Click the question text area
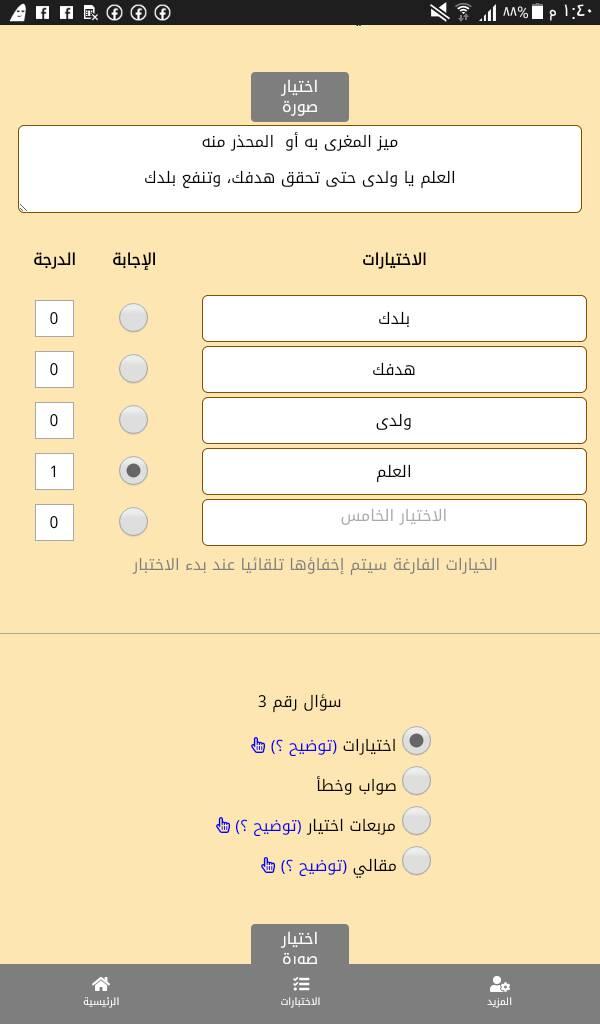 coord(300,169)
